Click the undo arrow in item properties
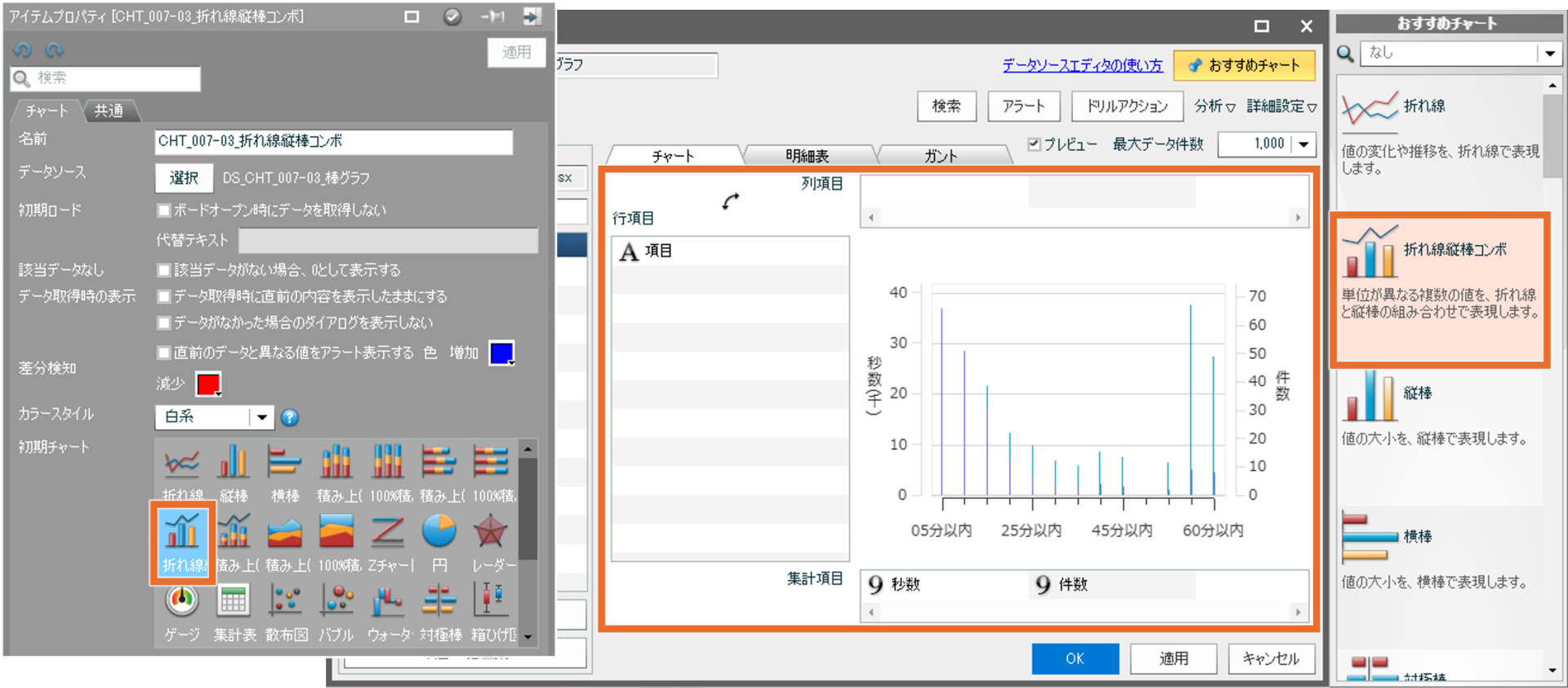 coord(23,50)
